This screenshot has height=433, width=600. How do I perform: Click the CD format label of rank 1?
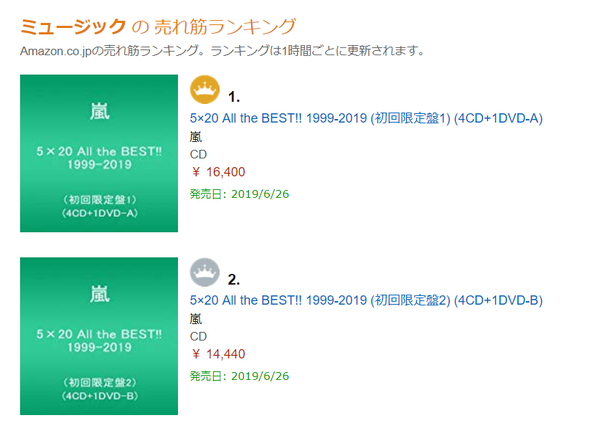[198, 155]
